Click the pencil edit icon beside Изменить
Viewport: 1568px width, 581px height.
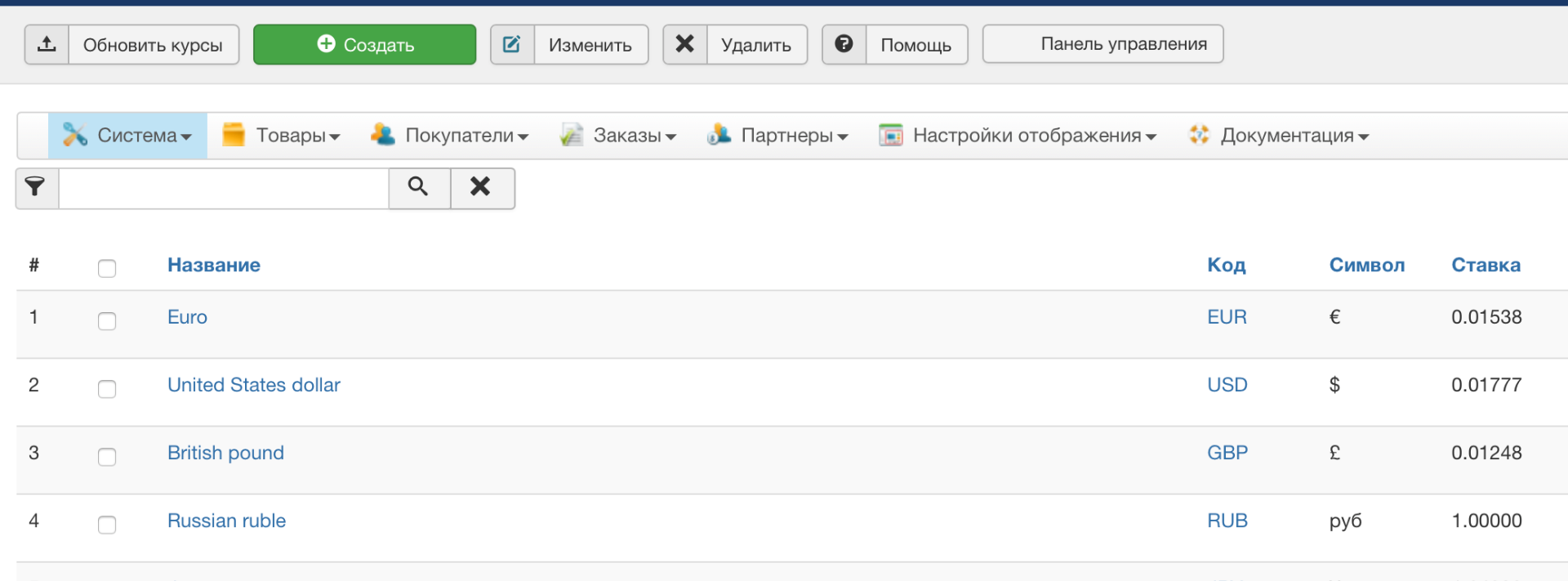click(x=512, y=44)
